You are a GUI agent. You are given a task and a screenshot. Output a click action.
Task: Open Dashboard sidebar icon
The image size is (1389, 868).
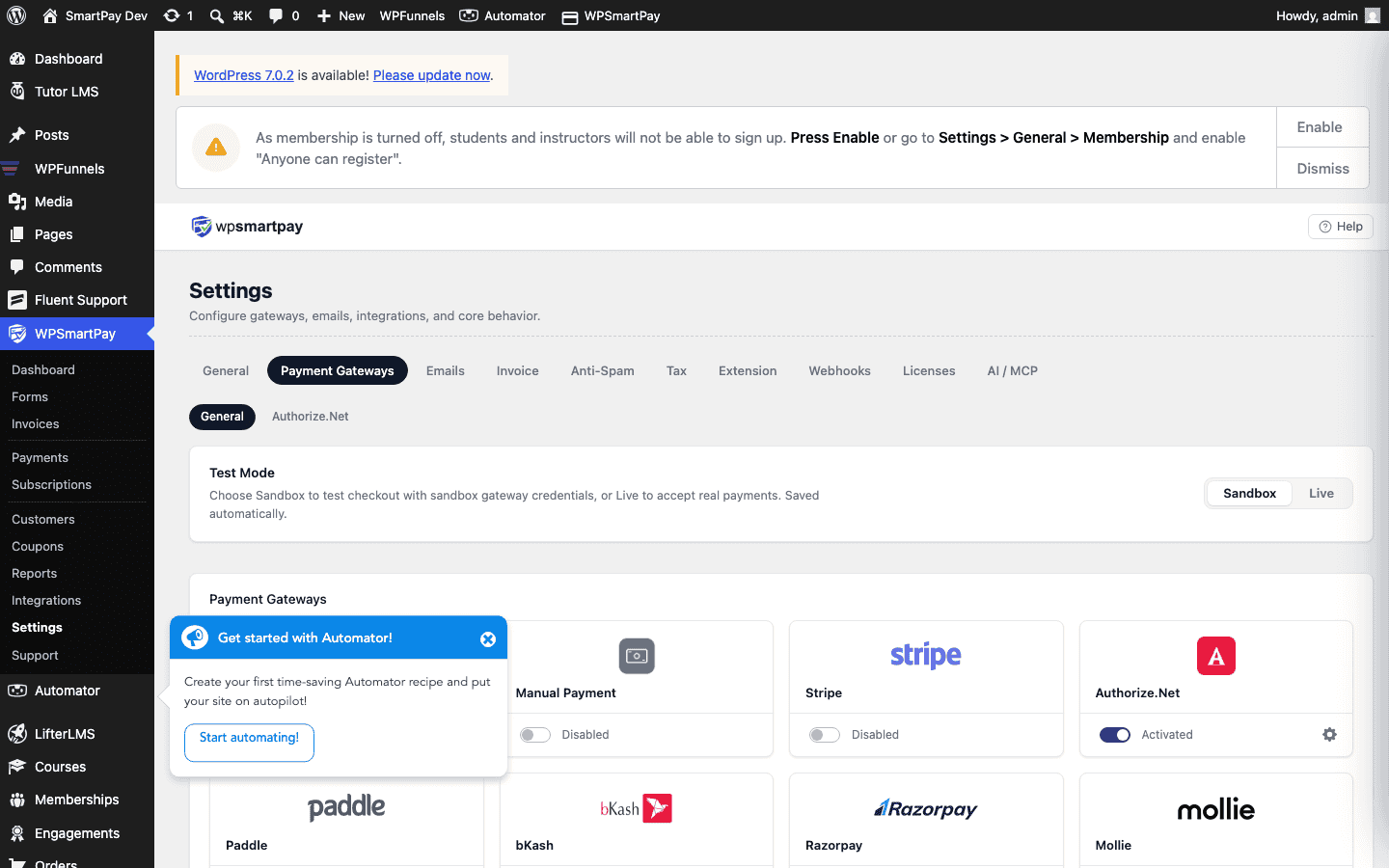(x=17, y=59)
